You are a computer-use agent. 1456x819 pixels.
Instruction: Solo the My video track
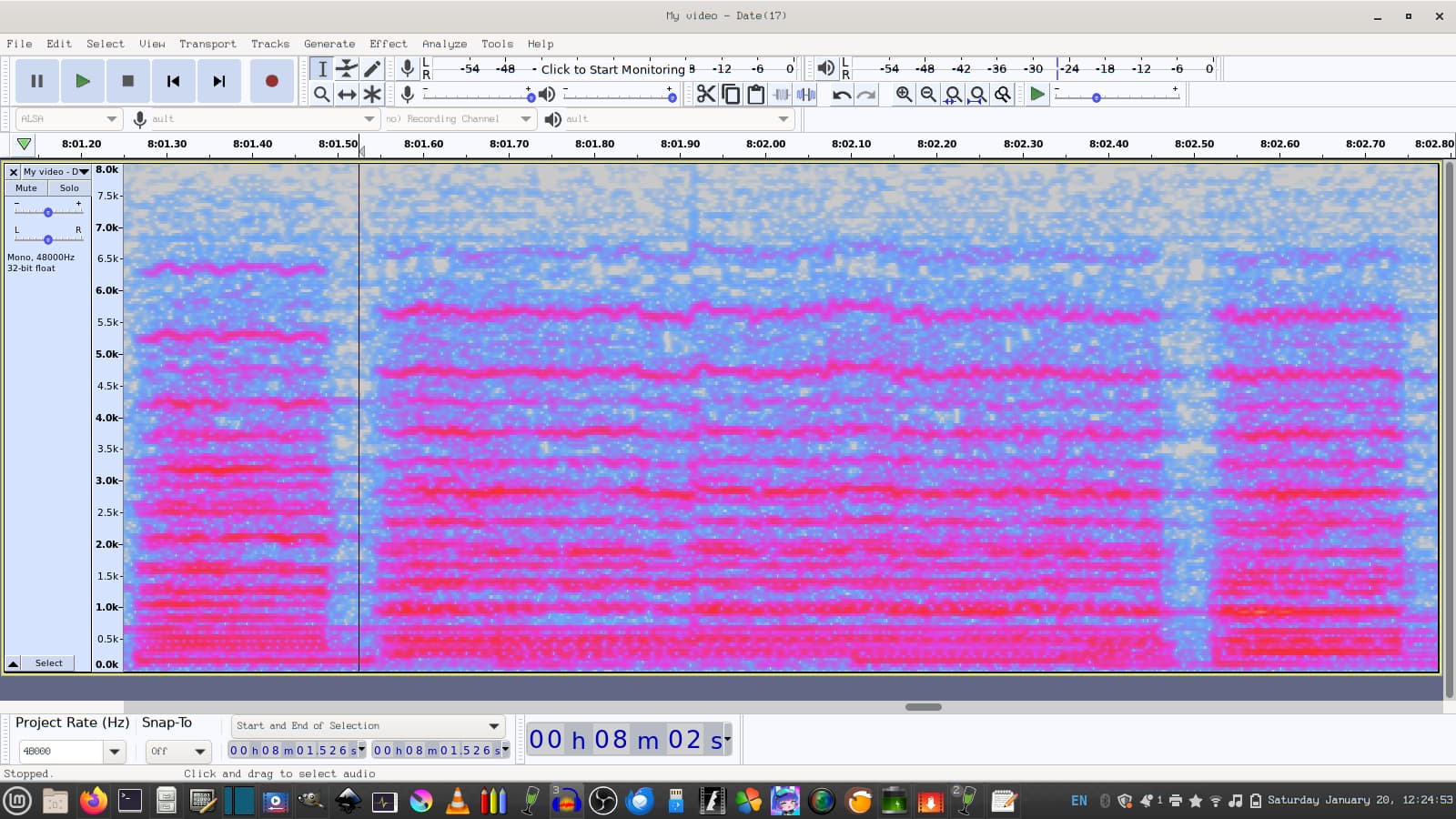tap(68, 188)
